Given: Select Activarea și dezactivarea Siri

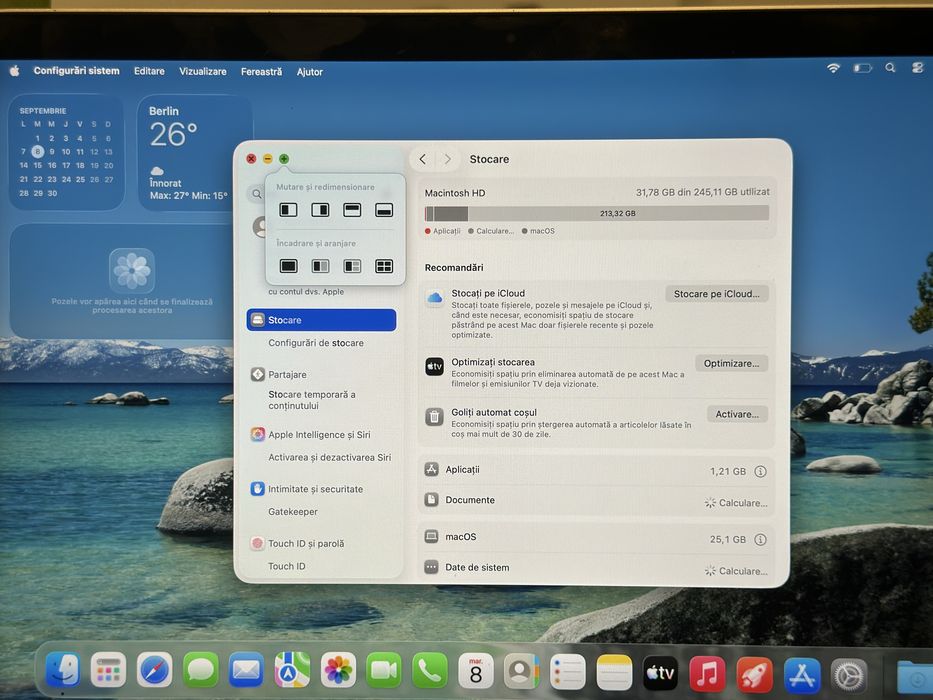Looking at the screenshot, I should [x=329, y=457].
